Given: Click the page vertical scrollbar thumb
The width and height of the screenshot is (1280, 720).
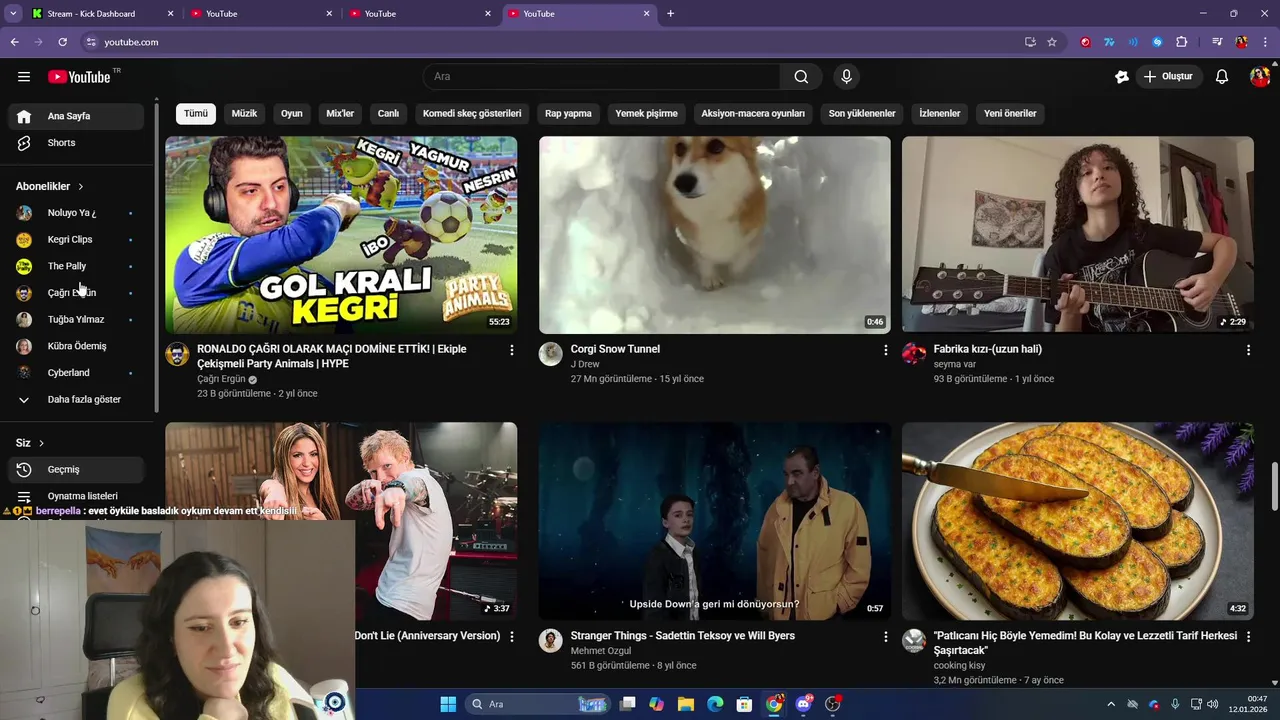Looking at the screenshot, I should tap(1274, 486).
